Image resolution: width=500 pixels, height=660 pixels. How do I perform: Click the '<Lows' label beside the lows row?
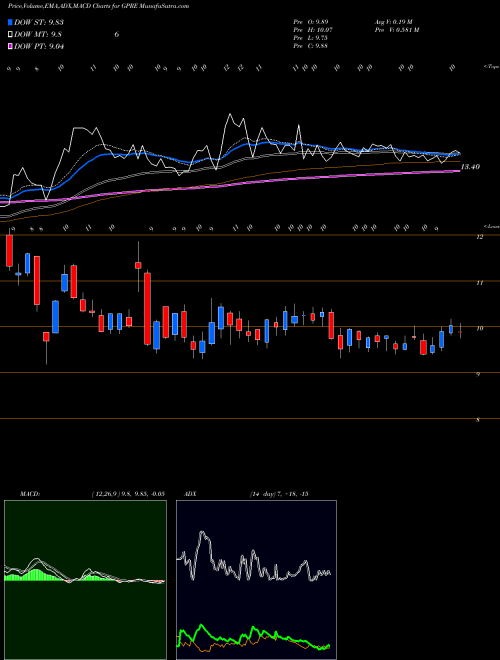[x=491, y=226]
